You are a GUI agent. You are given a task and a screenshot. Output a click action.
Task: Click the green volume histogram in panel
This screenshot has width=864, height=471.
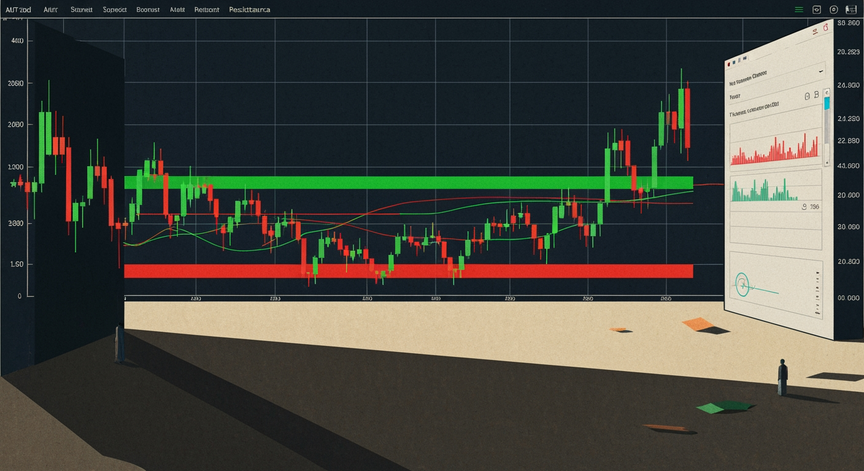tap(764, 191)
